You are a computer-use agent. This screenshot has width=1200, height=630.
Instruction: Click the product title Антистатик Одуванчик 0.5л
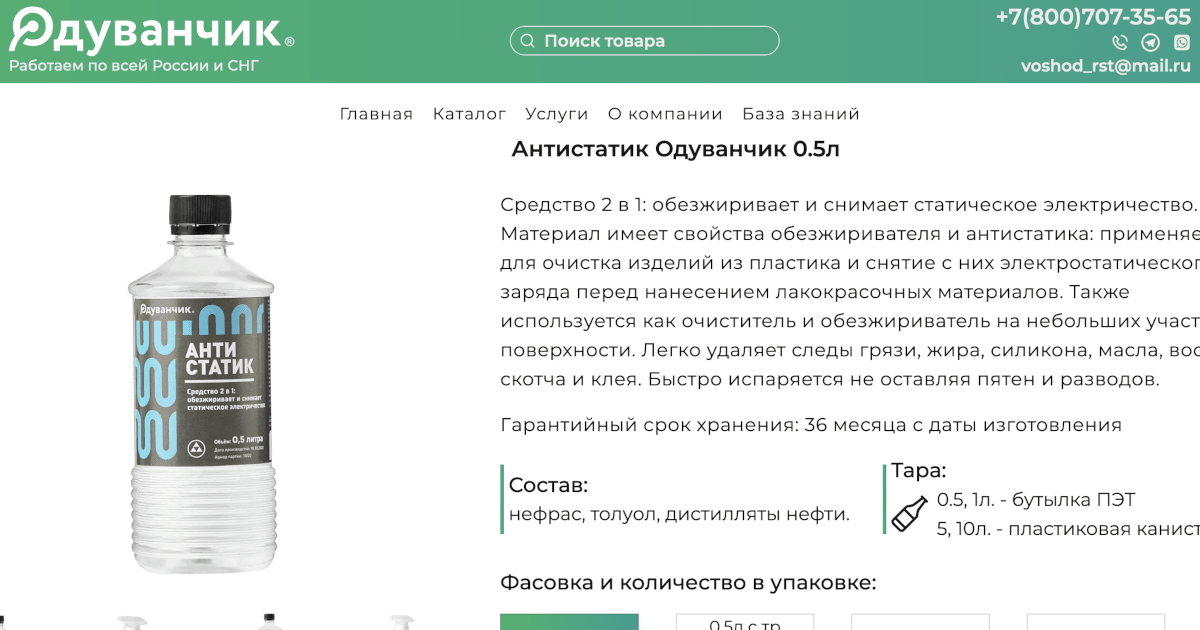click(676, 149)
